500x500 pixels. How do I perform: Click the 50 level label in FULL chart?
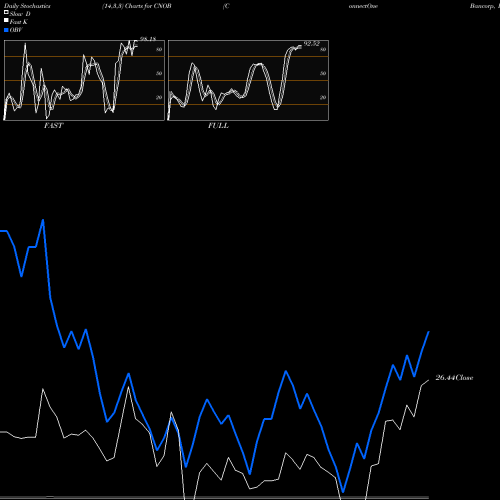[x=323, y=73]
